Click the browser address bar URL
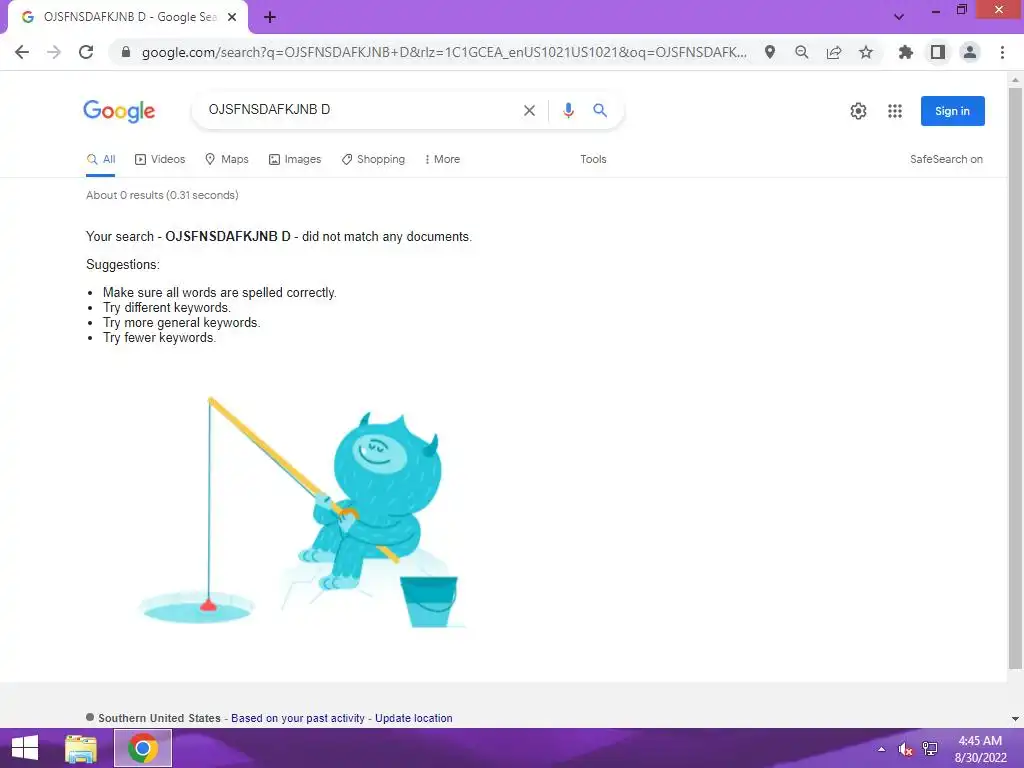This screenshot has height=768, width=1024. coord(444,52)
